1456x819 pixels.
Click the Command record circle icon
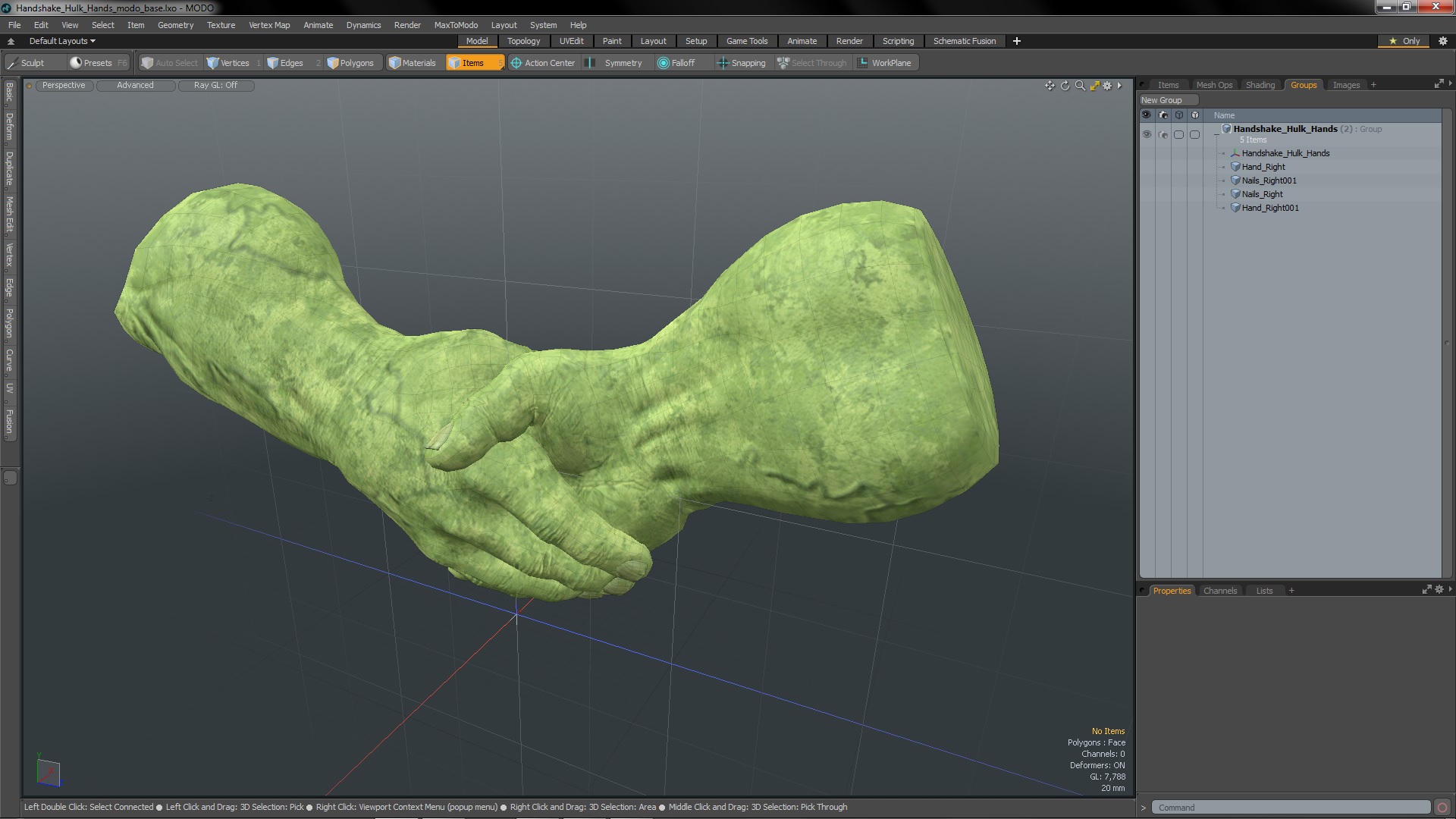click(x=1442, y=808)
